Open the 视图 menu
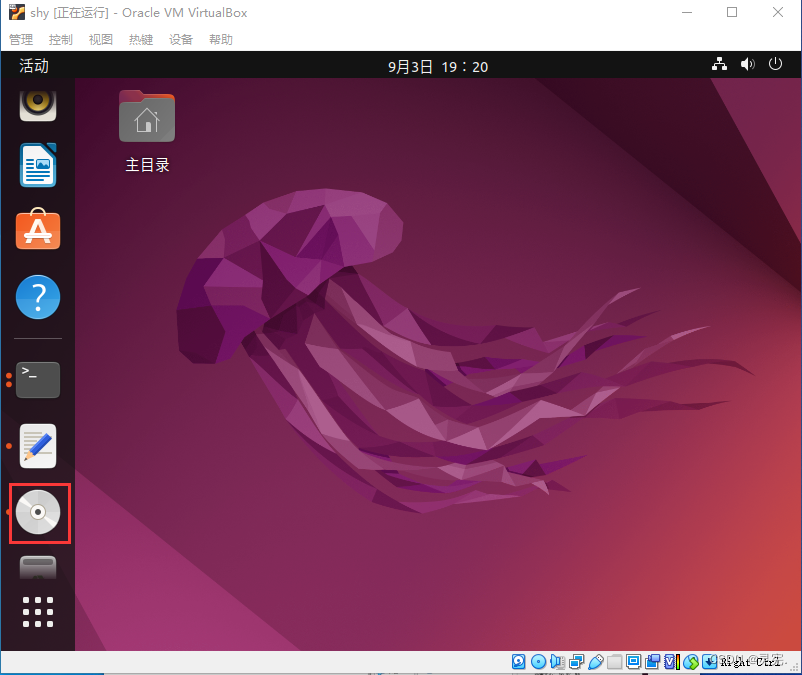This screenshot has height=675, width=802. point(101,39)
